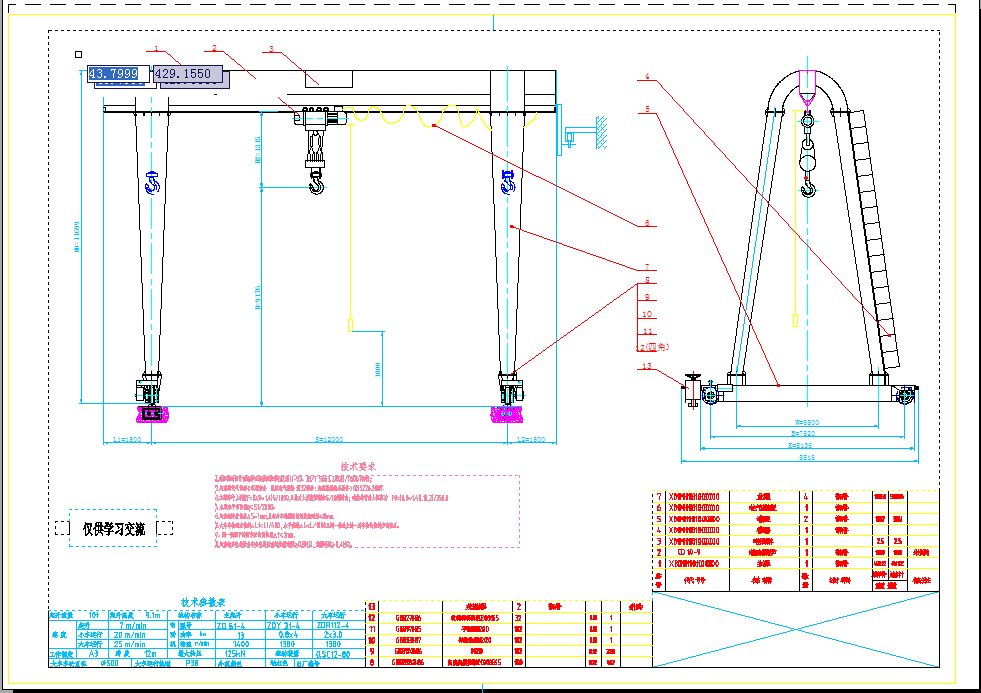Click the 技术要求 heading text
The height and width of the screenshot is (693, 981).
358,467
